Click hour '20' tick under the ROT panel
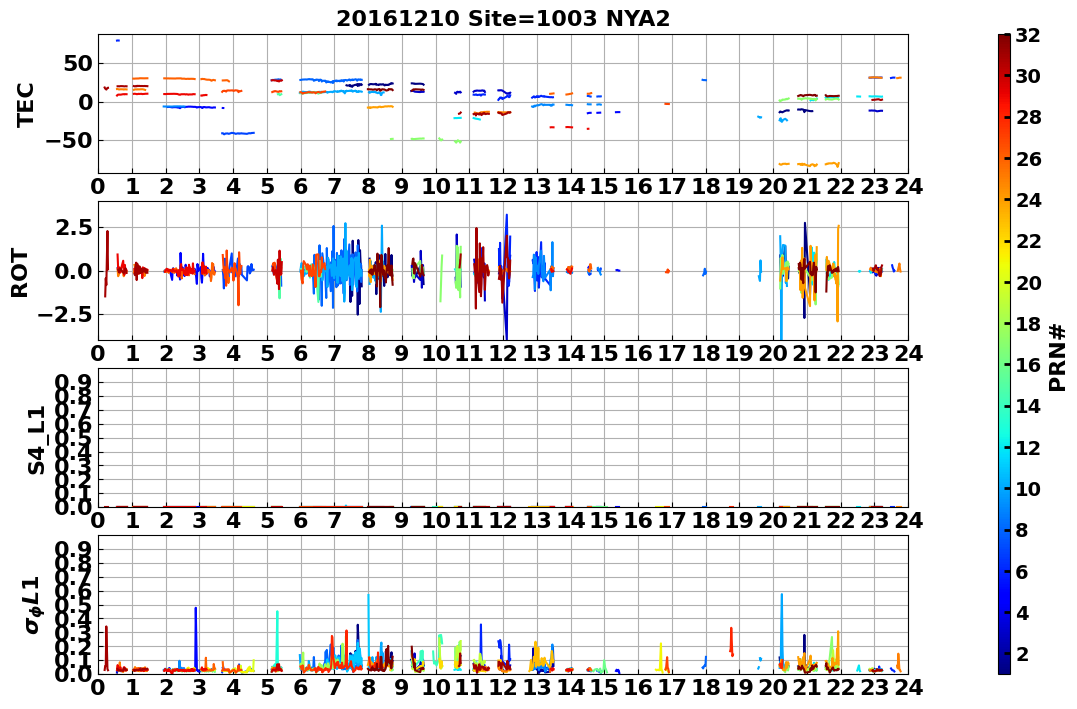The image size is (1077, 709). click(x=773, y=354)
